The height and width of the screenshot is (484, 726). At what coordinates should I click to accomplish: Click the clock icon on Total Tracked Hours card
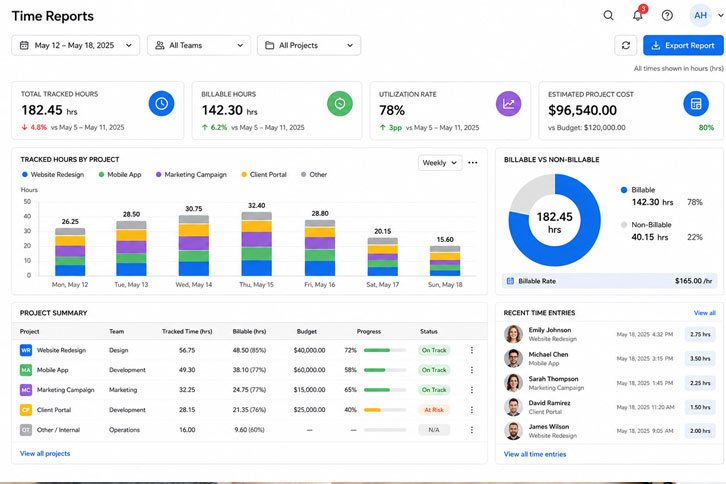point(161,103)
